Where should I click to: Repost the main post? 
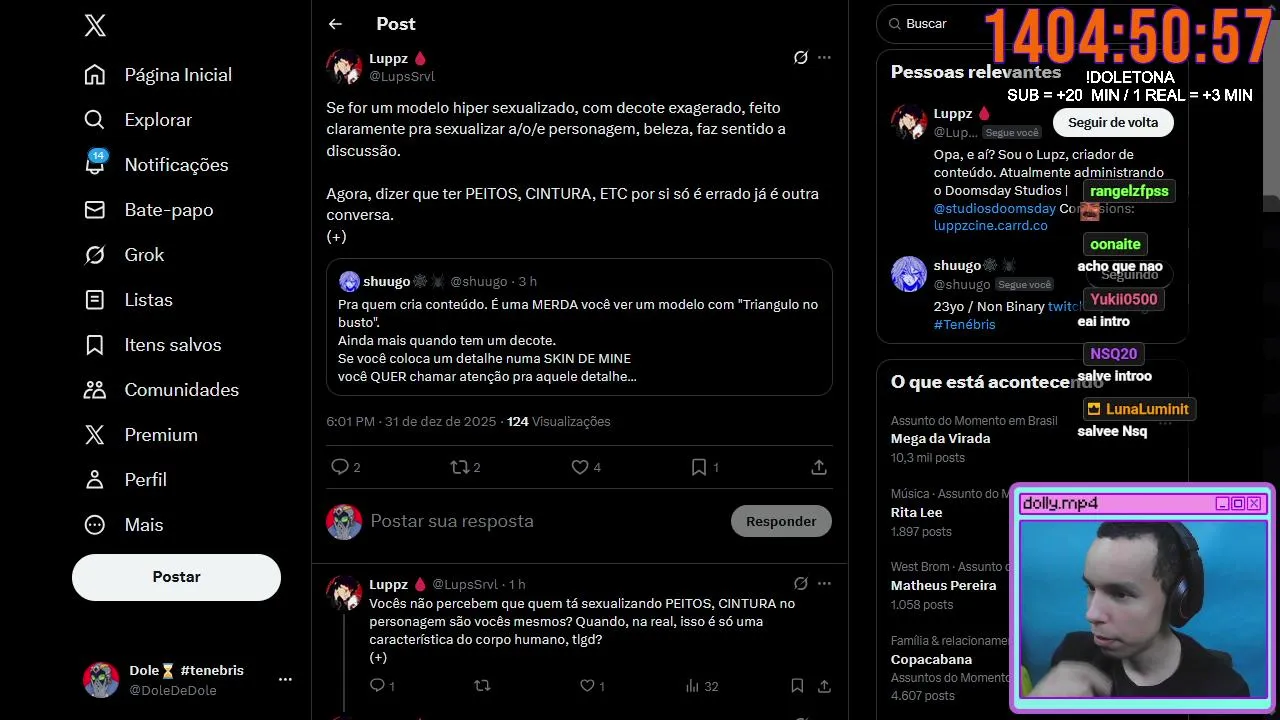[x=460, y=467]
